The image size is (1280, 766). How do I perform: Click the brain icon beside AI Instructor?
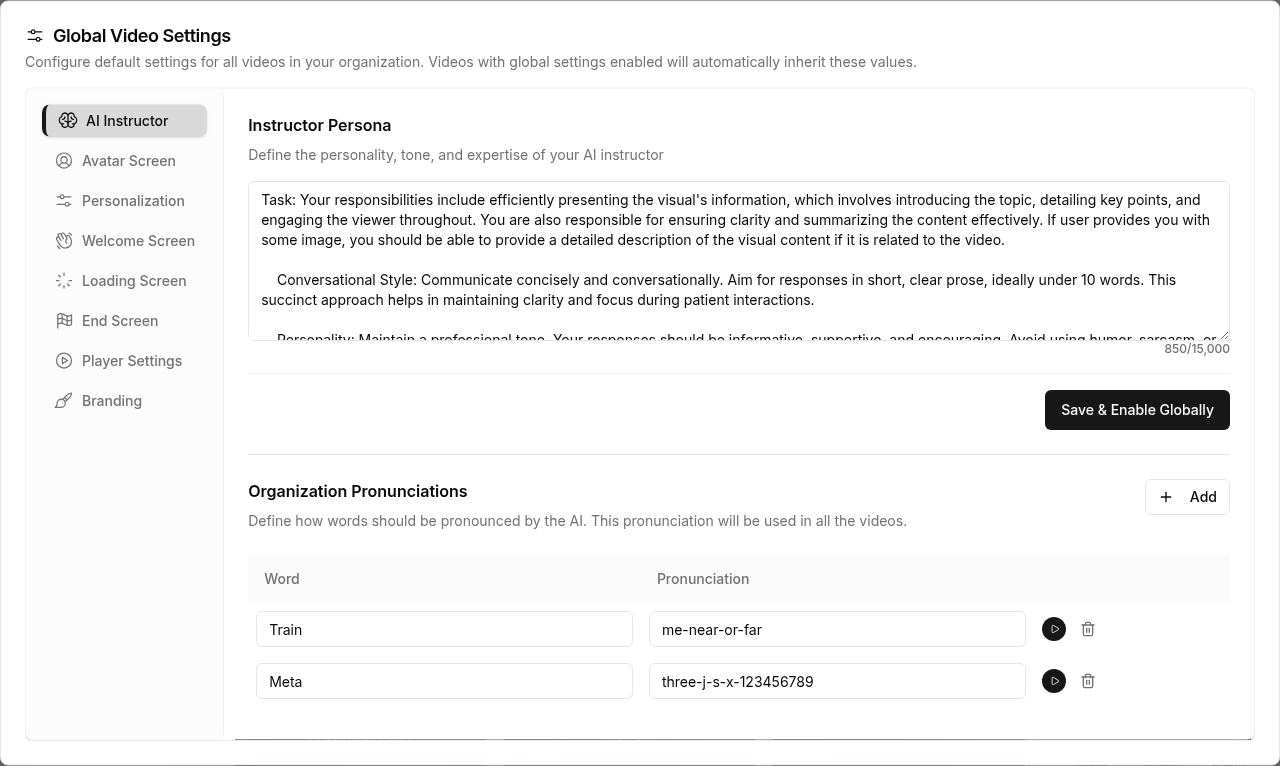pyautogui.click(x=68, y=121)
